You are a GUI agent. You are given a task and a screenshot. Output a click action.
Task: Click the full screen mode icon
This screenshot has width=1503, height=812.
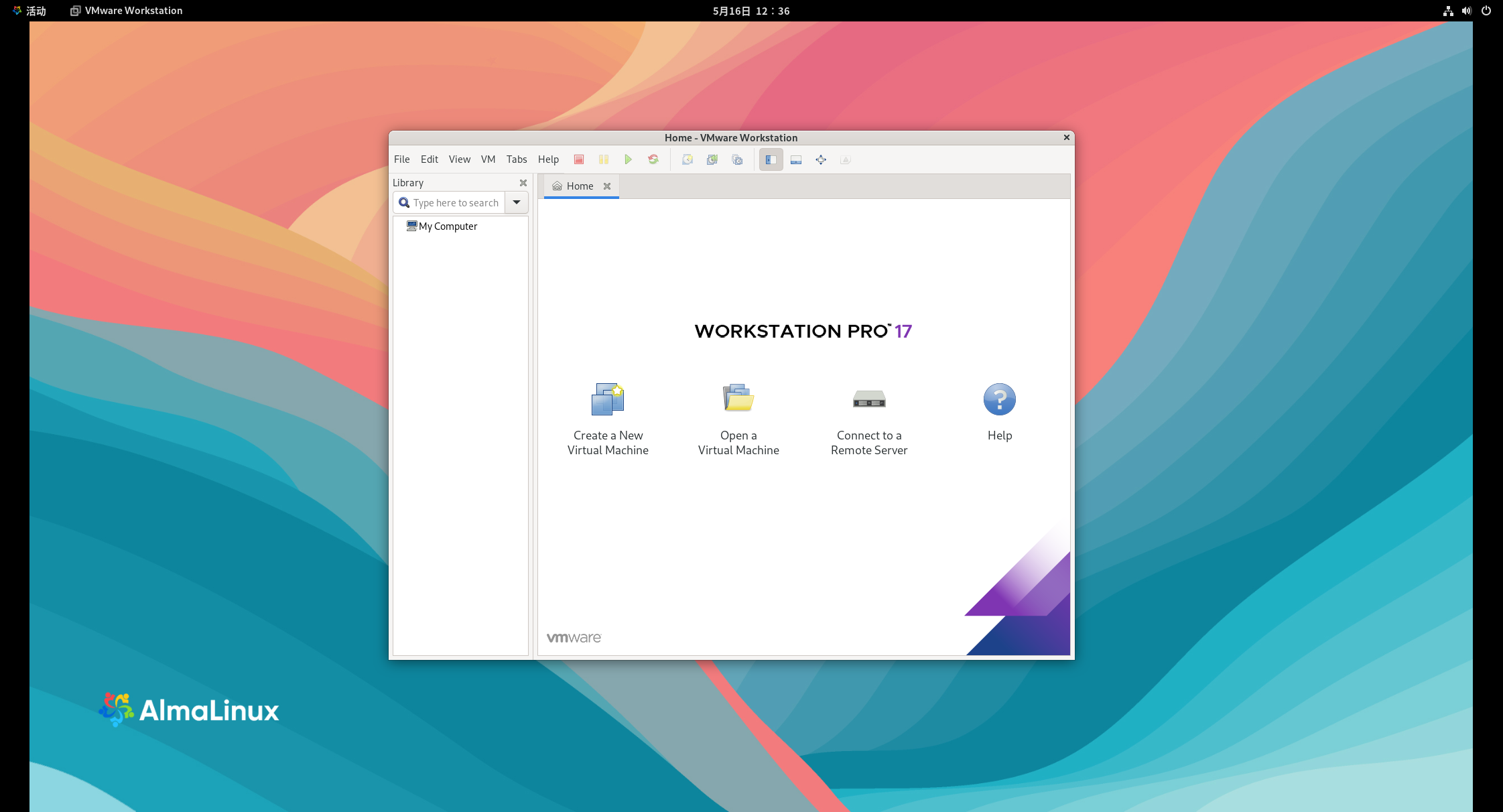(821, 159)
